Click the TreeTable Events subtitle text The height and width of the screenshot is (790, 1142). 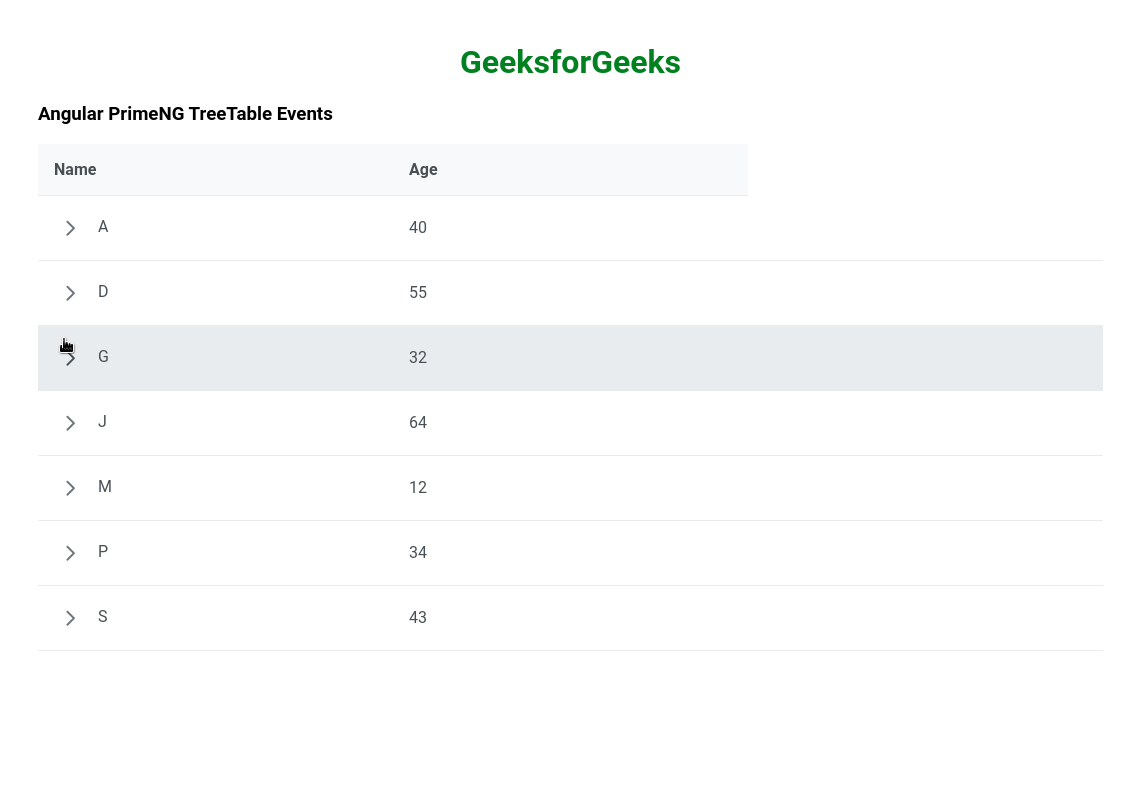(x=185, y=114)
